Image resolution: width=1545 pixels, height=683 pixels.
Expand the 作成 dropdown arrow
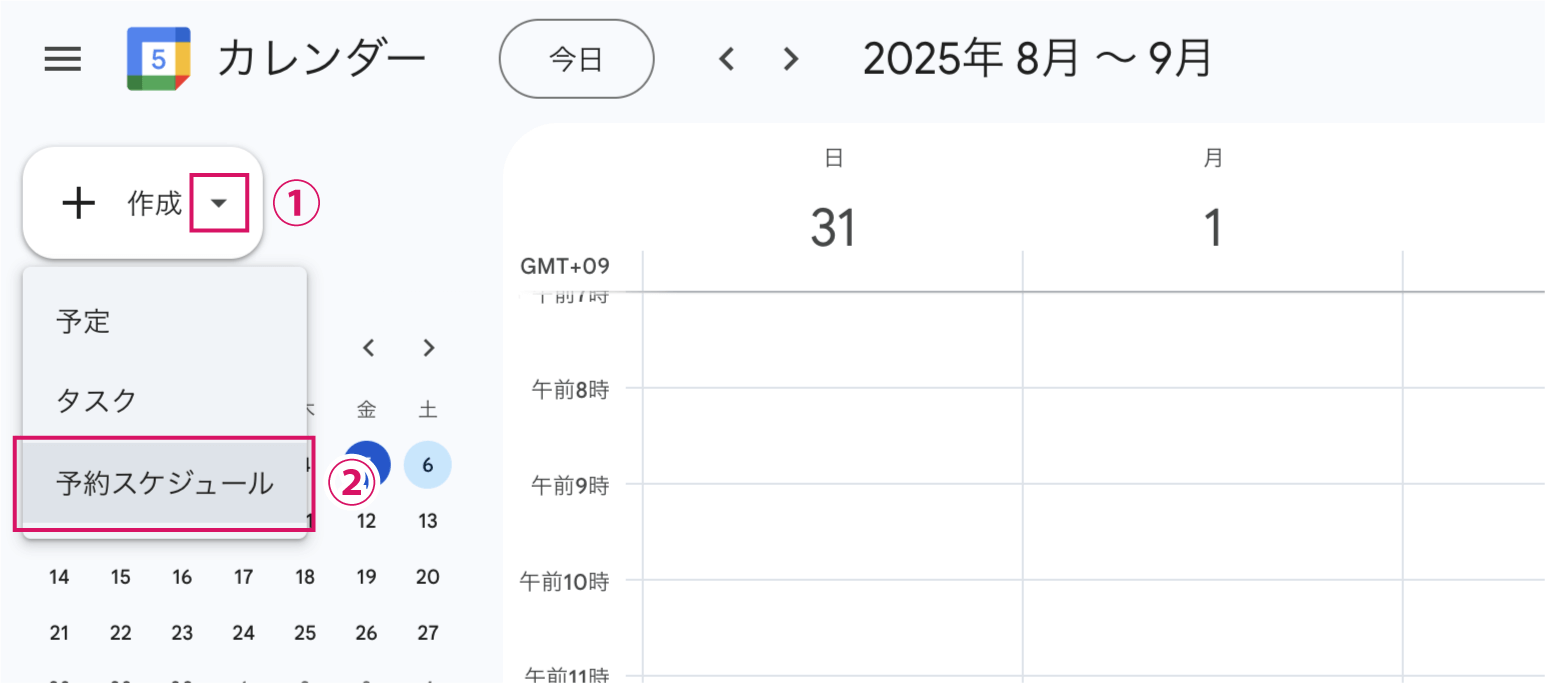(x=219, y=203)
